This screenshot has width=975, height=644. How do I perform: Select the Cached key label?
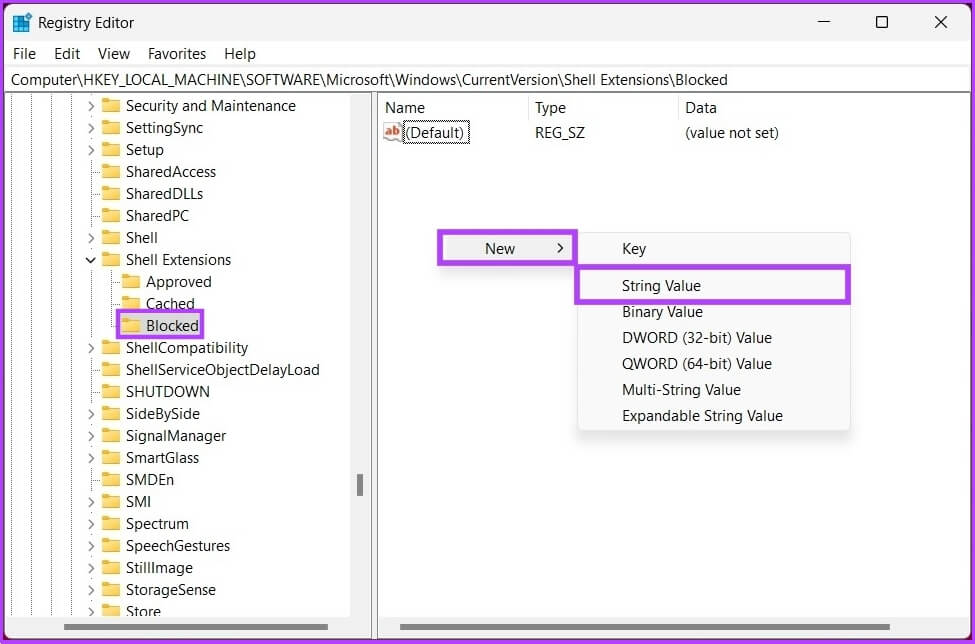(x=170, y=303)
